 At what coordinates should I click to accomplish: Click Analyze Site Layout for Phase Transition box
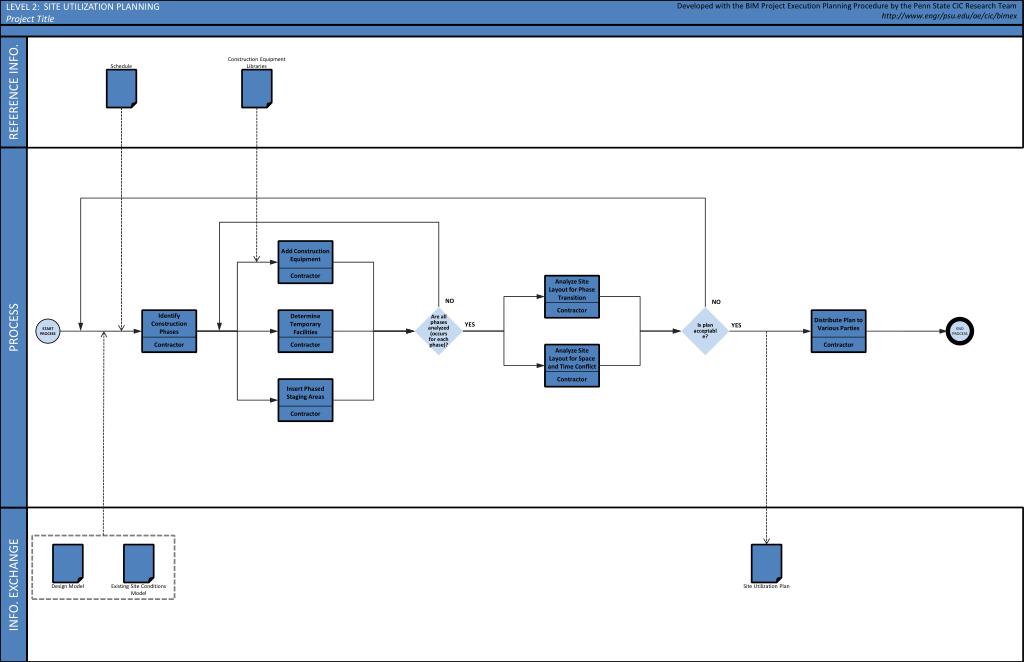[x=572, y=296]
